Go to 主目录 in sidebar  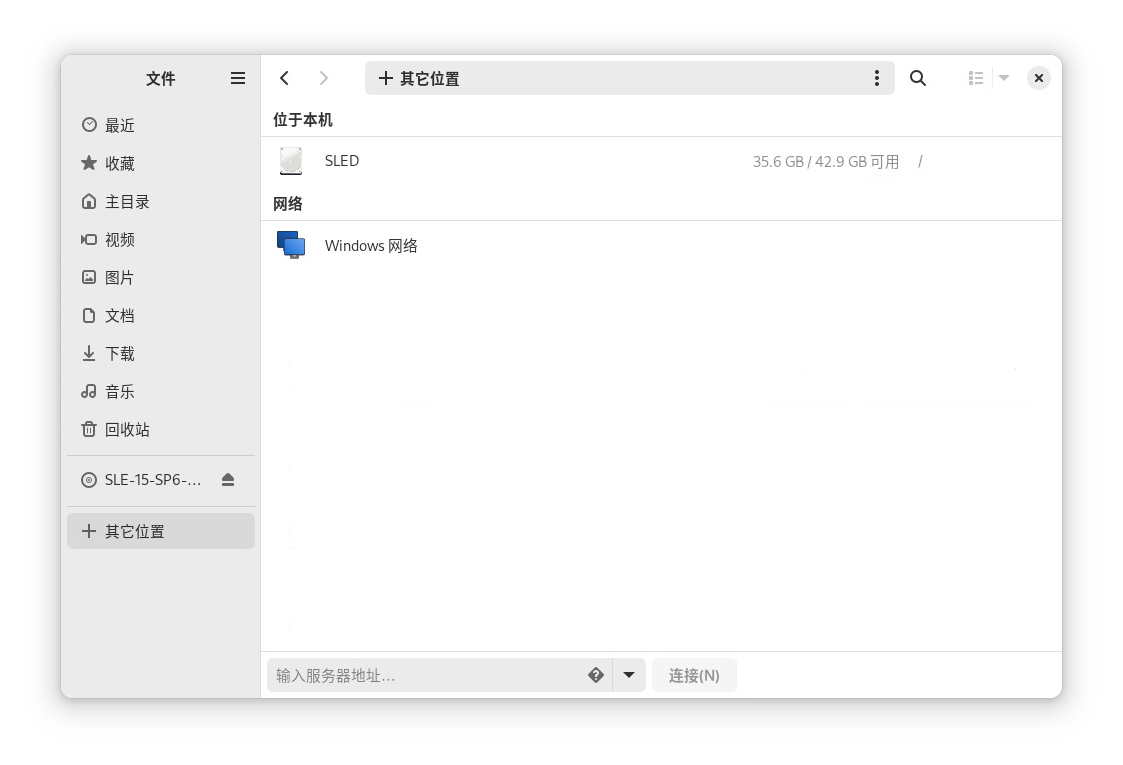127,202
